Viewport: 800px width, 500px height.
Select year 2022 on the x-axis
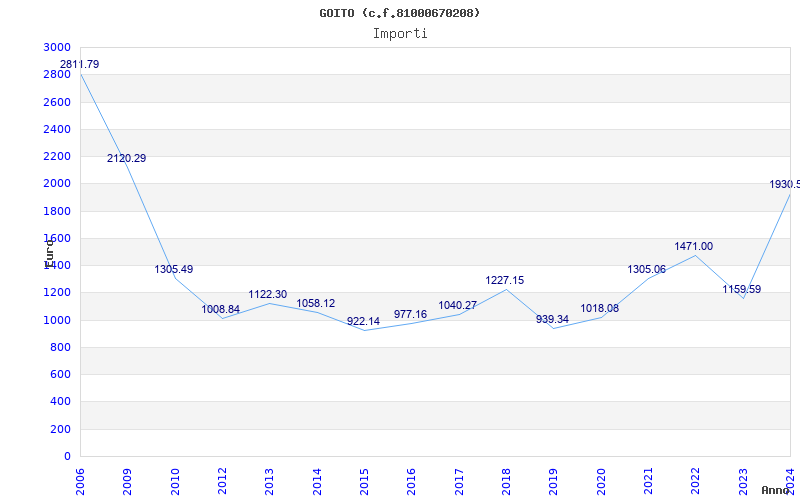point(696,480)
